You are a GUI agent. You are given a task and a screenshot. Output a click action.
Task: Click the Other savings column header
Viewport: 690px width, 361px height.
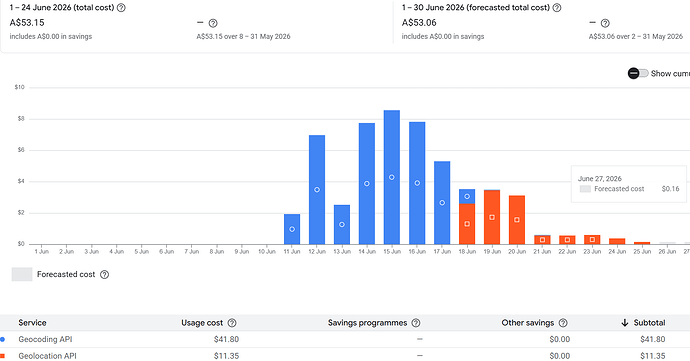(528, 323)
